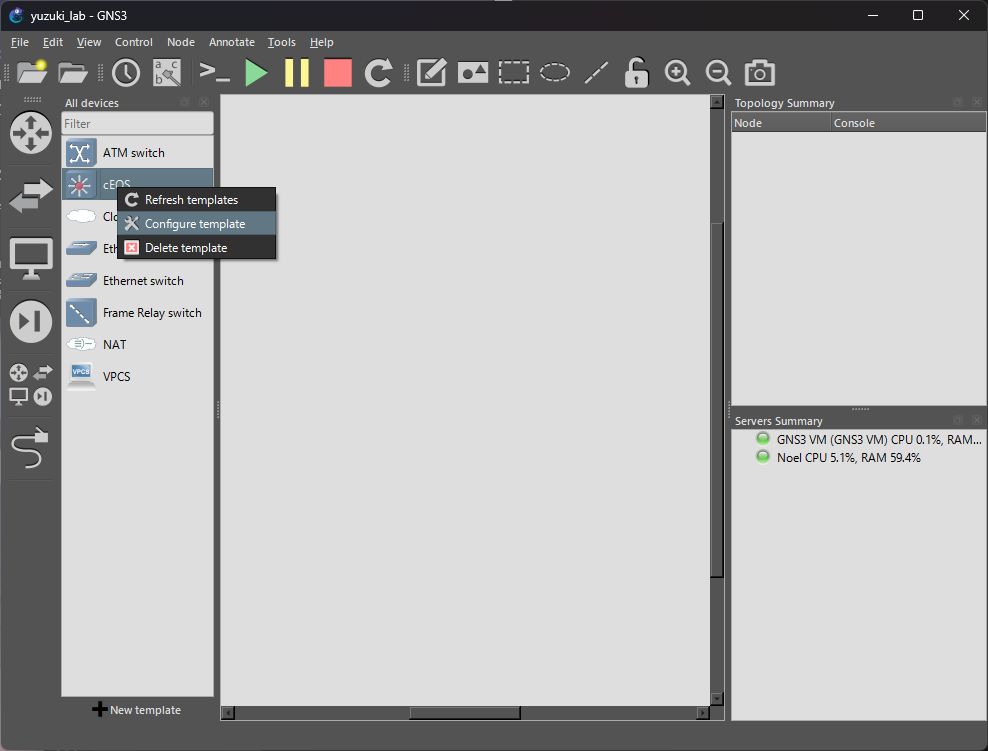Click the device Filter input field
The width and height of the screenshot is (988, 751).
point(137,123)
